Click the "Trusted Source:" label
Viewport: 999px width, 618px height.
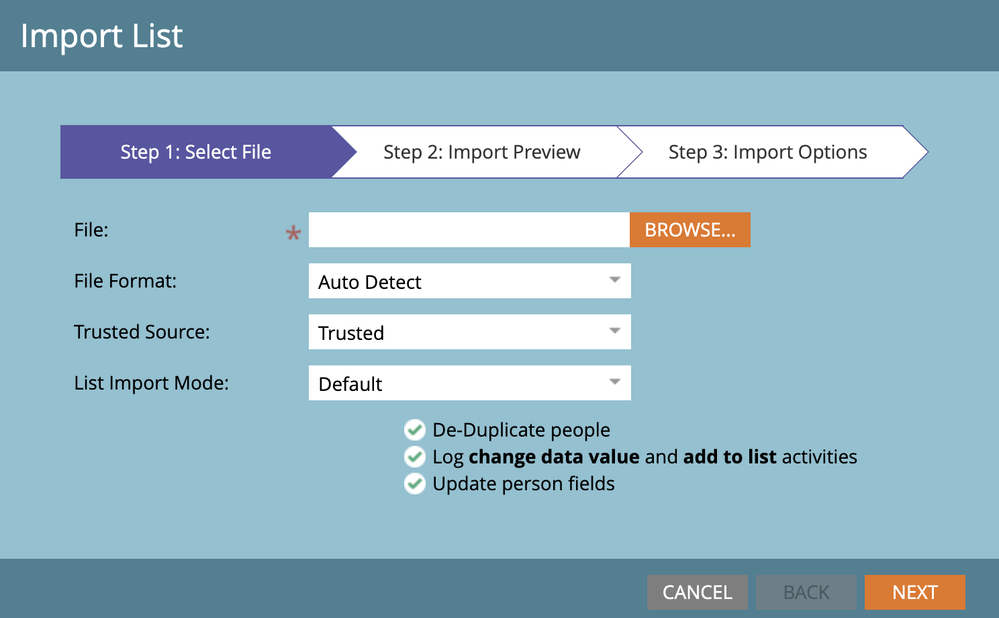coord(142,332)
